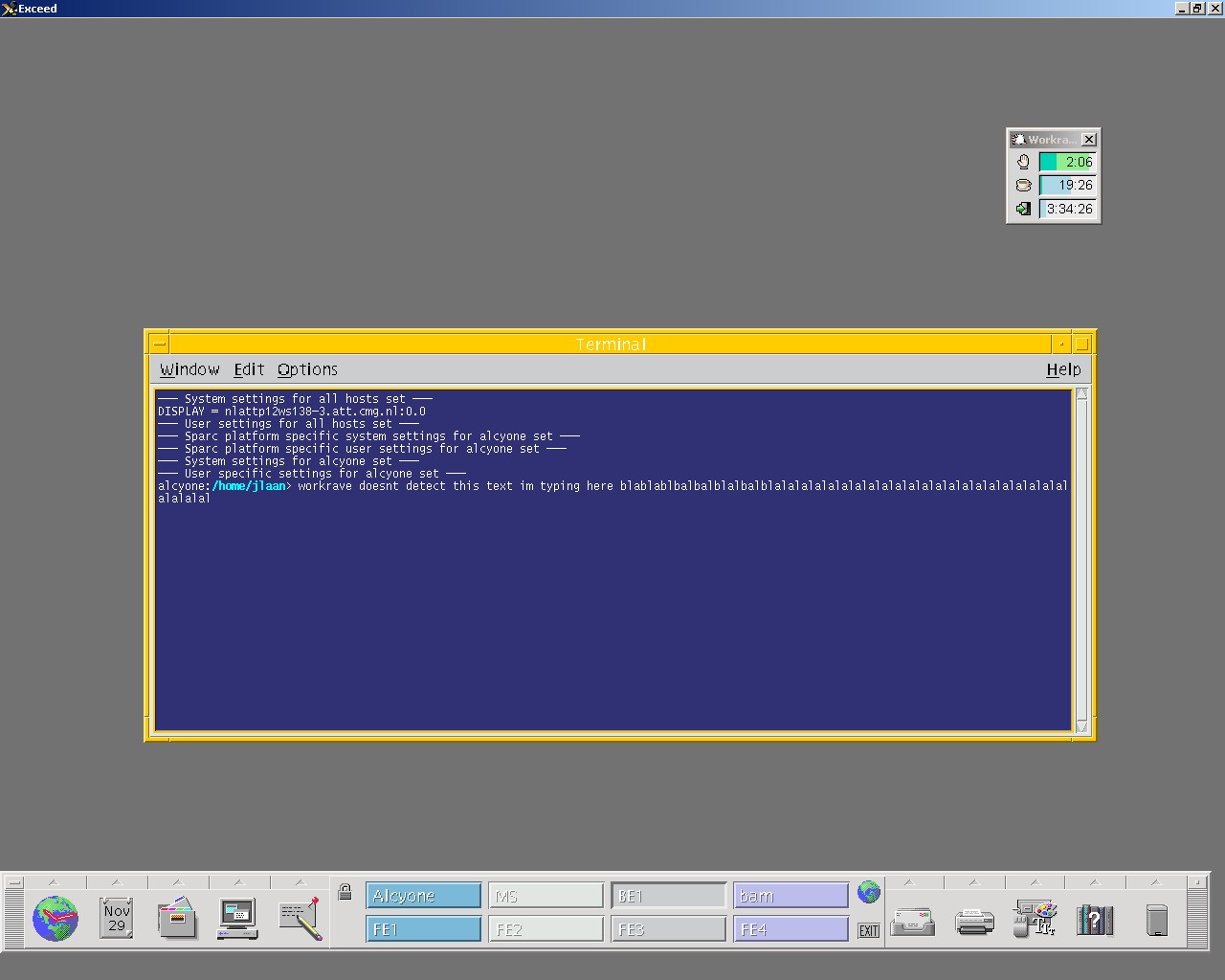Click the padlock screen lock icon
The height and width of the screenshot is (980, 1225).
click(345, 892)
